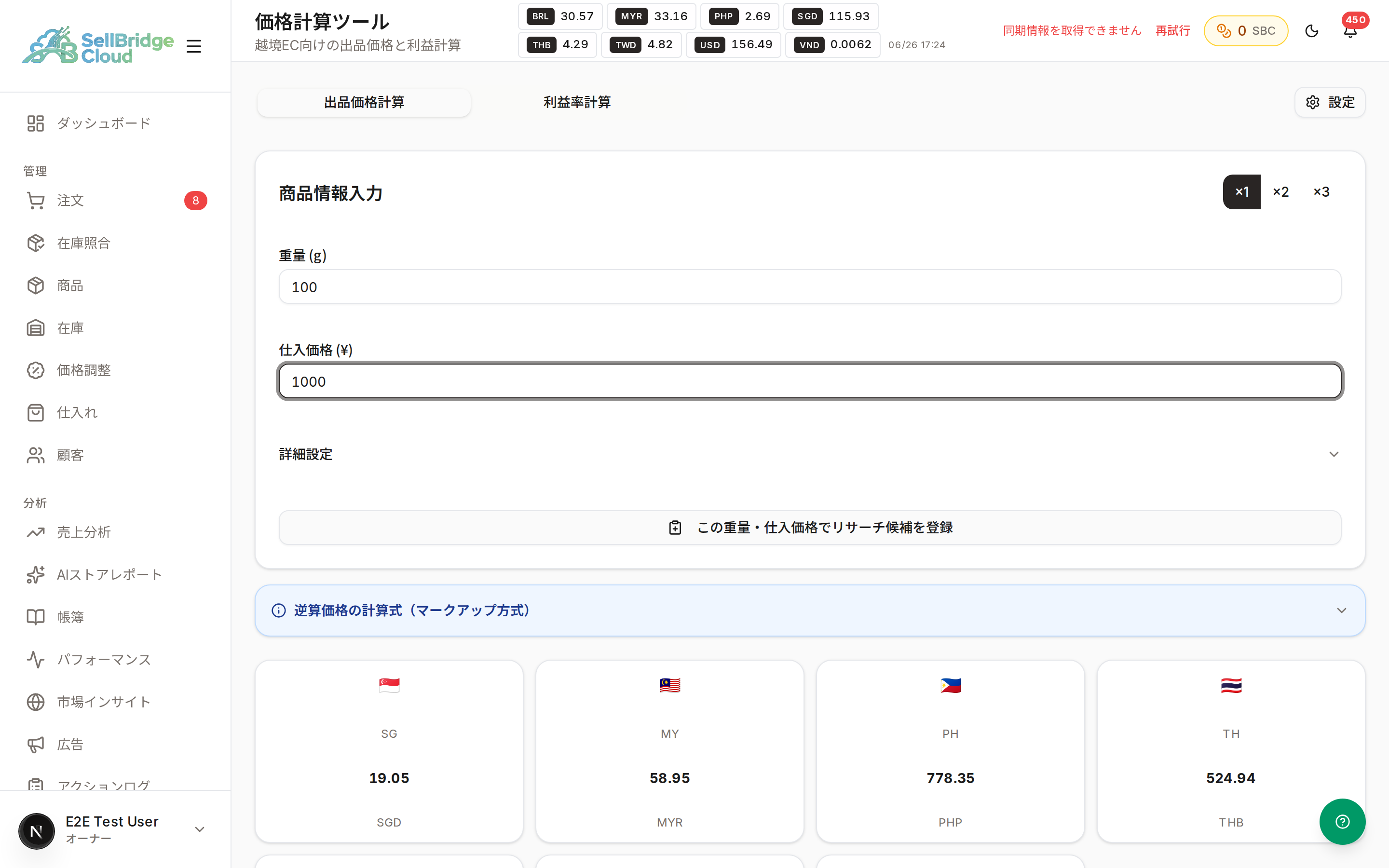Click the MY 58.95 MYR price card
1389x868 pixels.
pos(670,751)
